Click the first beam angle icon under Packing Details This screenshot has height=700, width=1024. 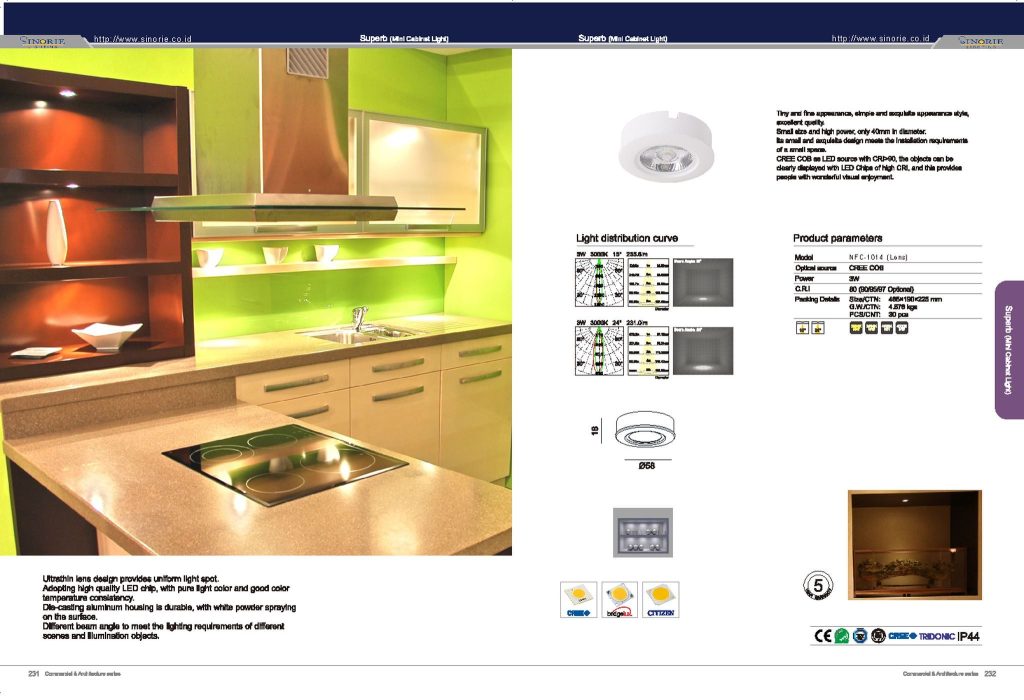(802, 327)
